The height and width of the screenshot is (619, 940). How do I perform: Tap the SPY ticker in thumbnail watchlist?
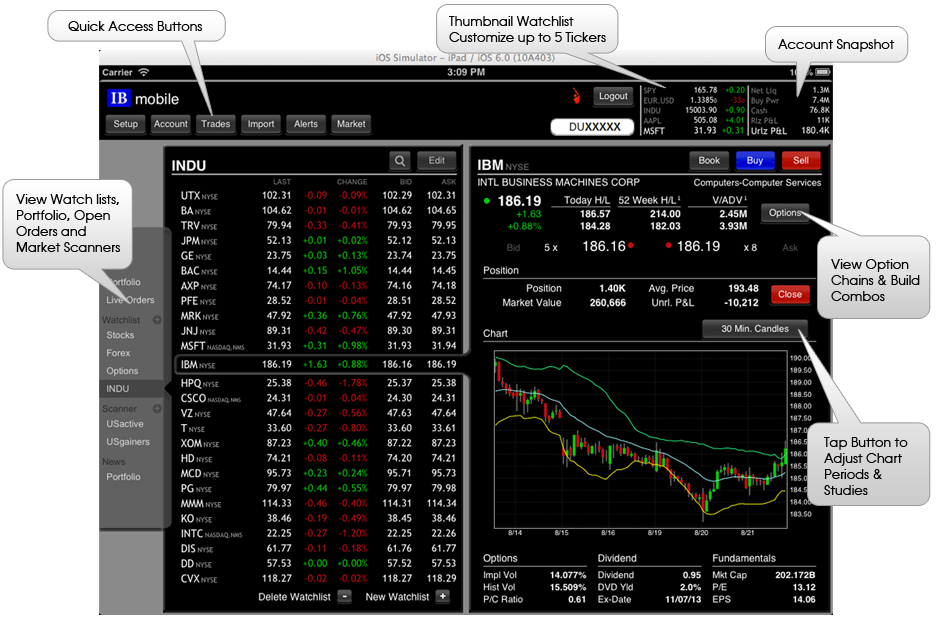coord(650,90)
